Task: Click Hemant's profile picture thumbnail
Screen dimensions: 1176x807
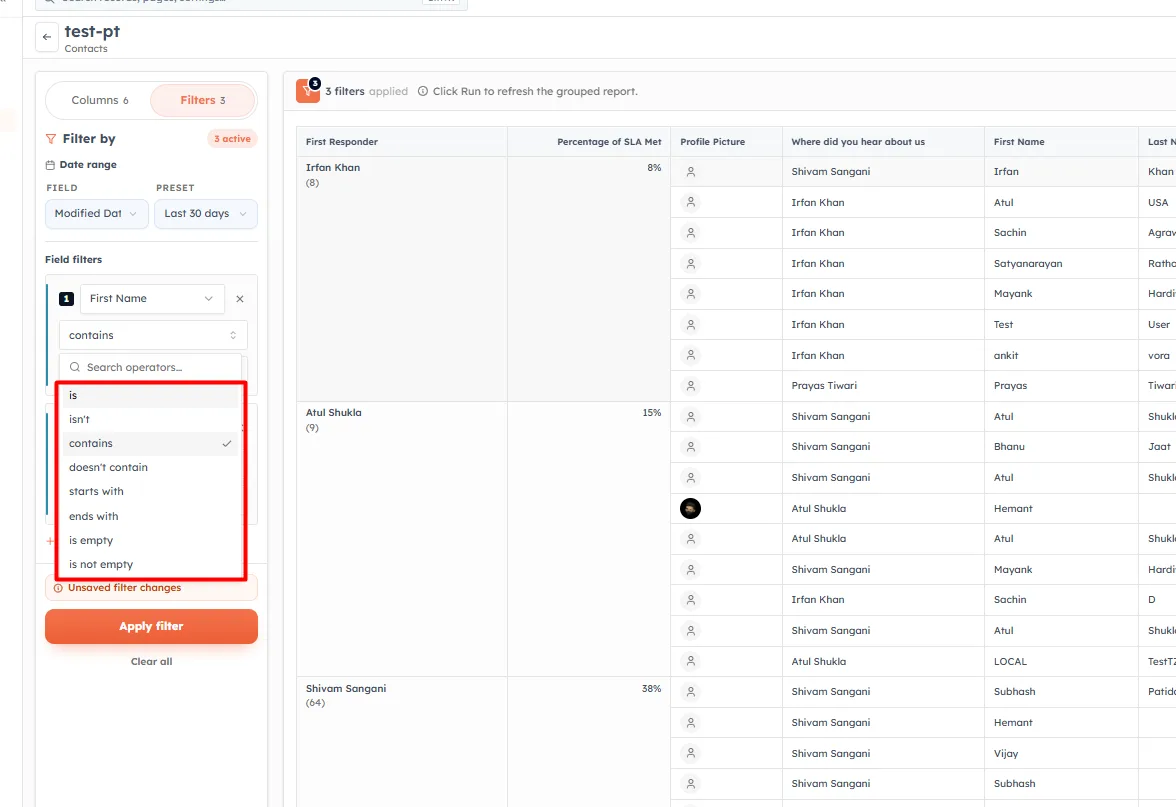Action: pos(690,508)
